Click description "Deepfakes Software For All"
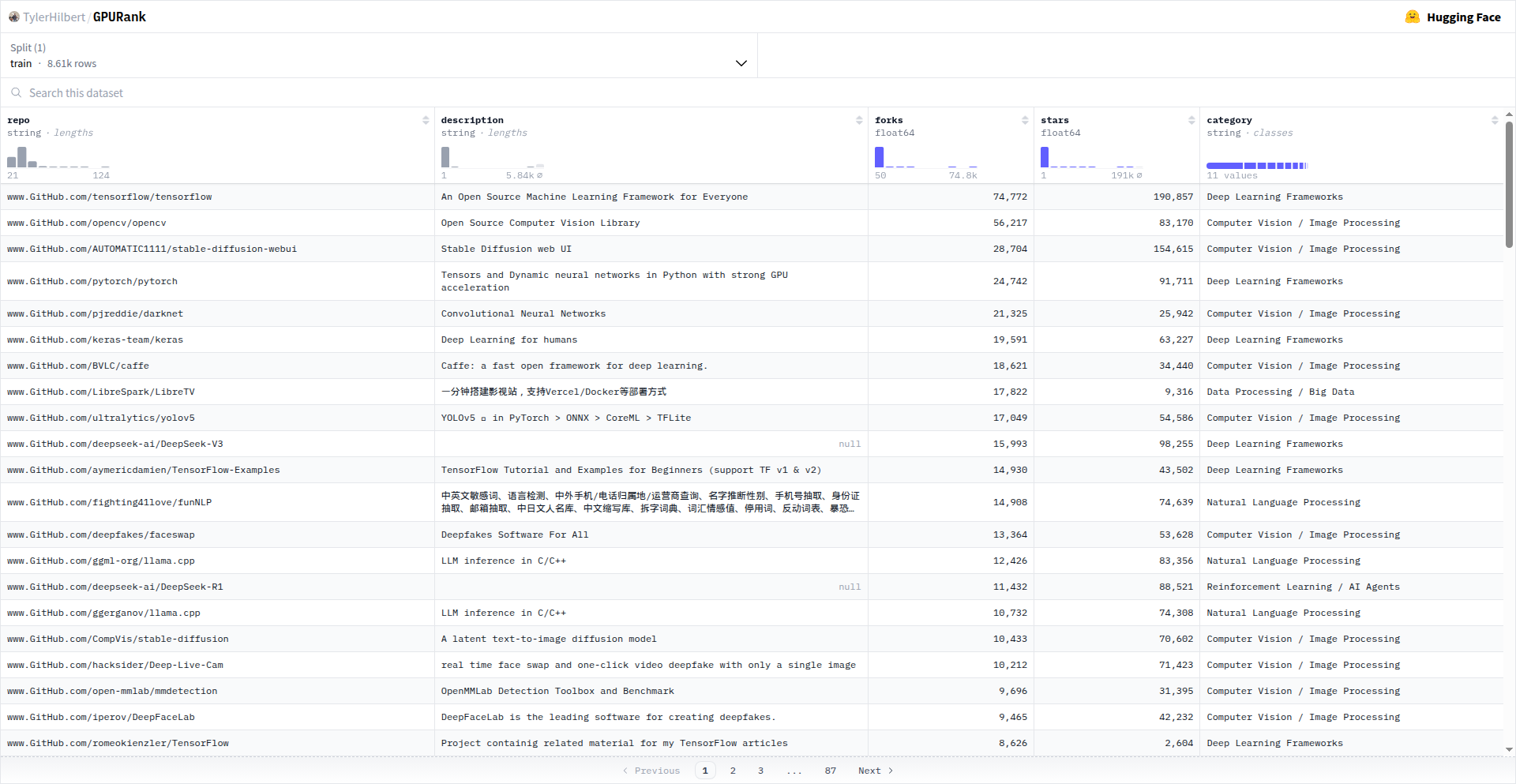1516x784 pixels. [515, 535]
